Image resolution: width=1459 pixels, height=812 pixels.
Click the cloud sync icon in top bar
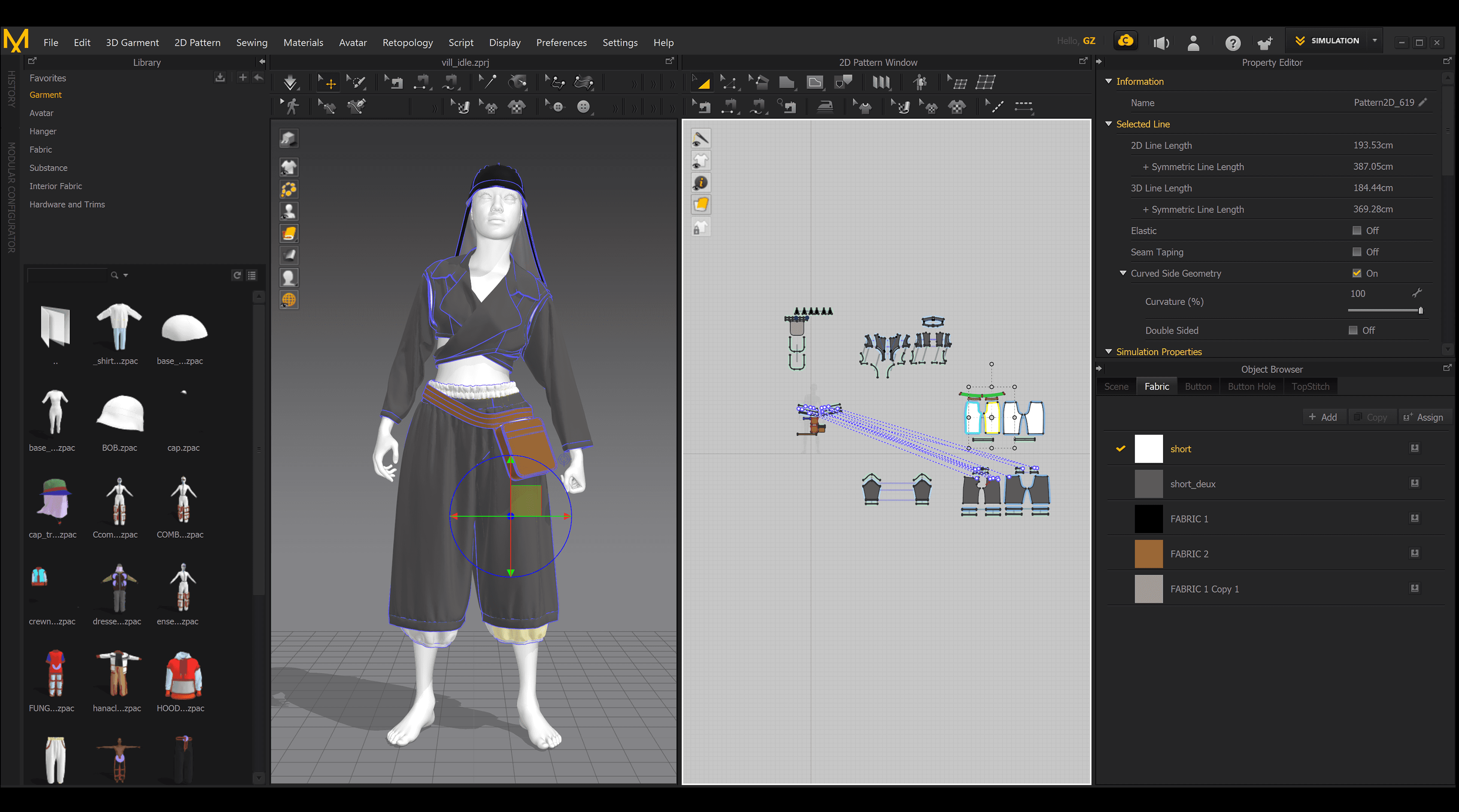(1125, 41)
